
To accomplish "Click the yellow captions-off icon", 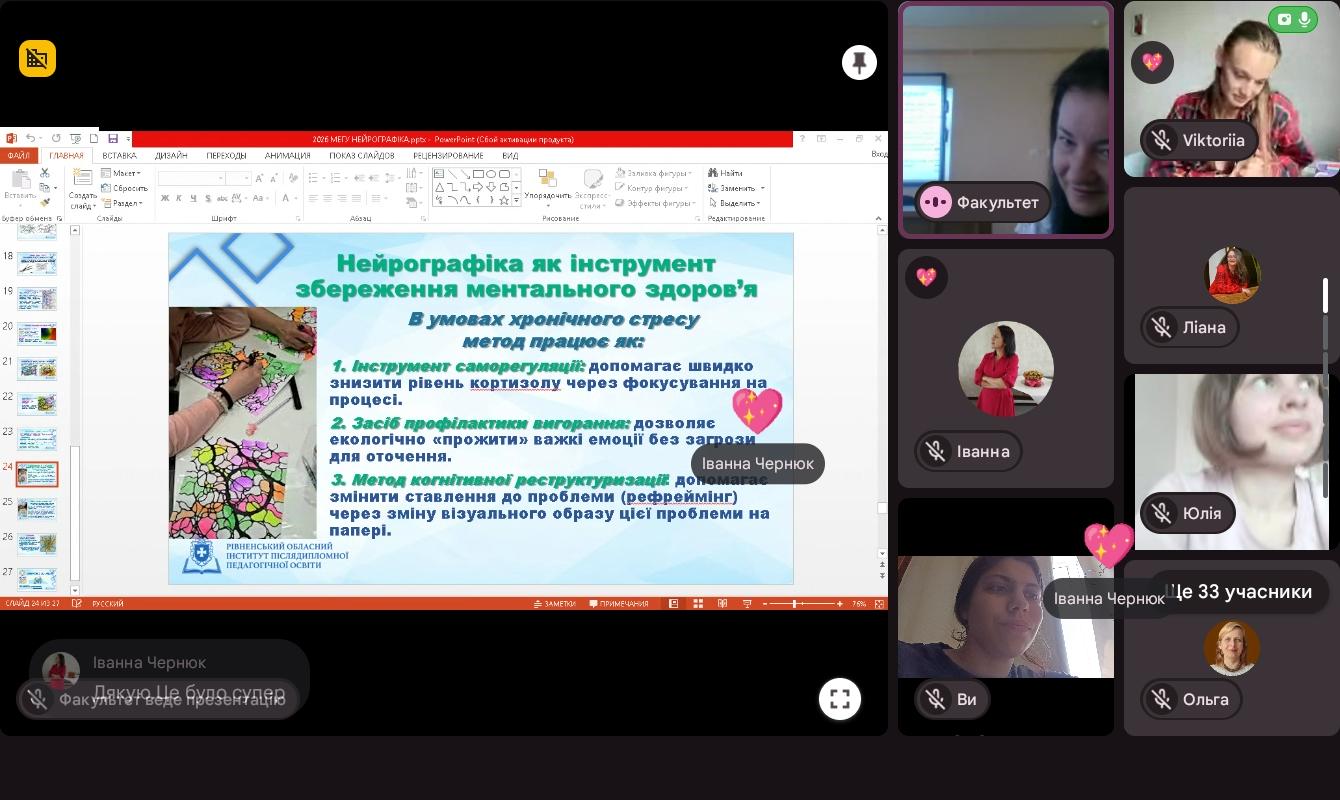I will (37, 59).
